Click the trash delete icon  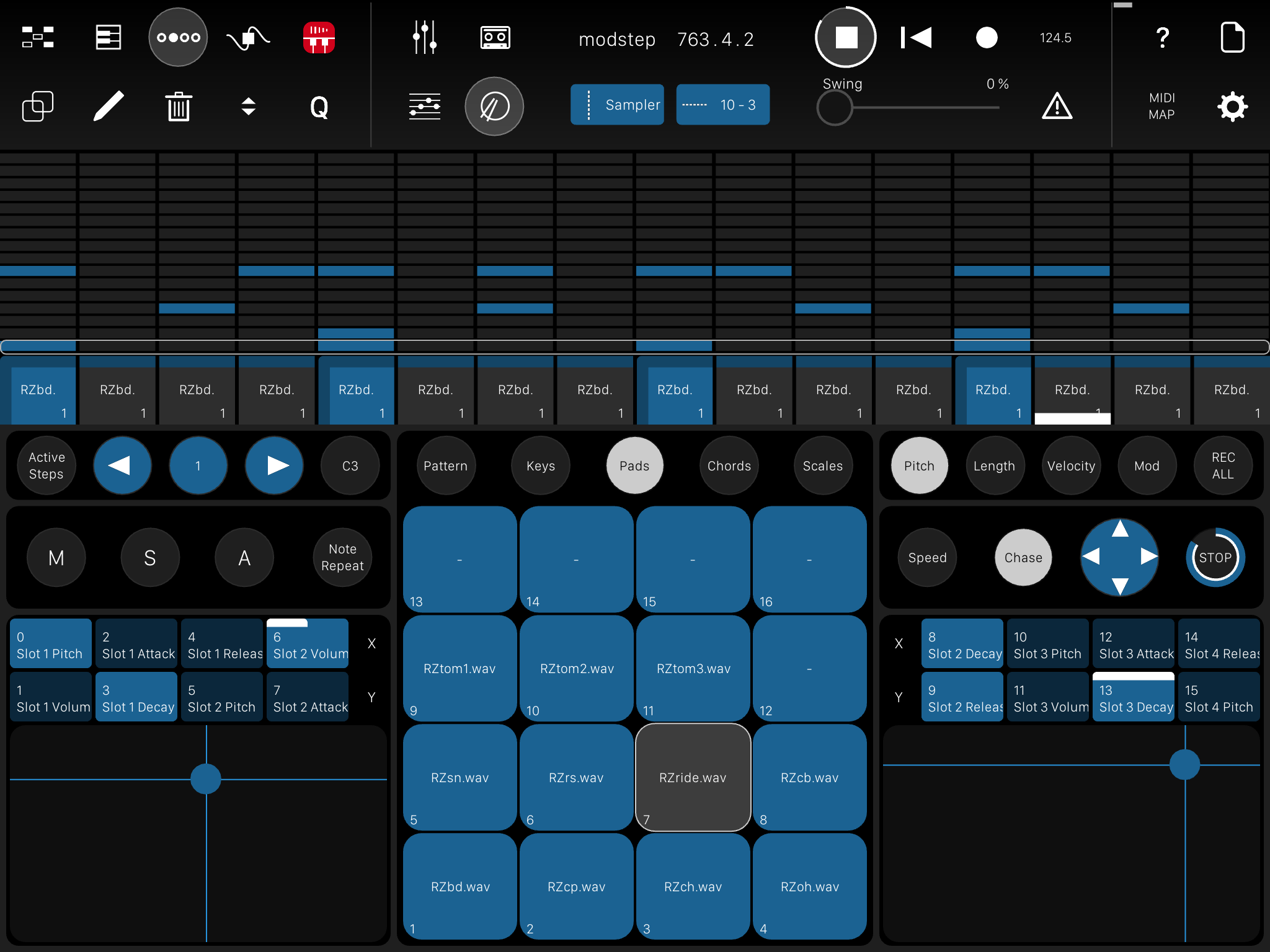(x=179, y=106)
